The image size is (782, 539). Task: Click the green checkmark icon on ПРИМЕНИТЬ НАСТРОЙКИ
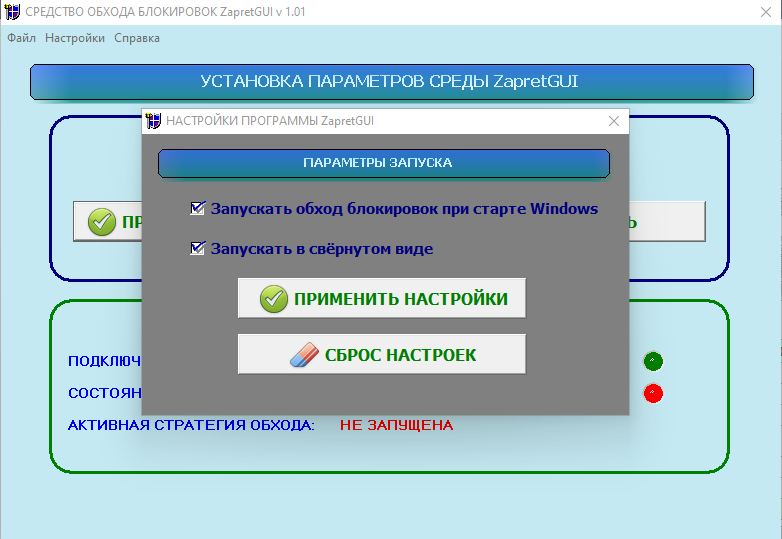(x=274, y=299)
